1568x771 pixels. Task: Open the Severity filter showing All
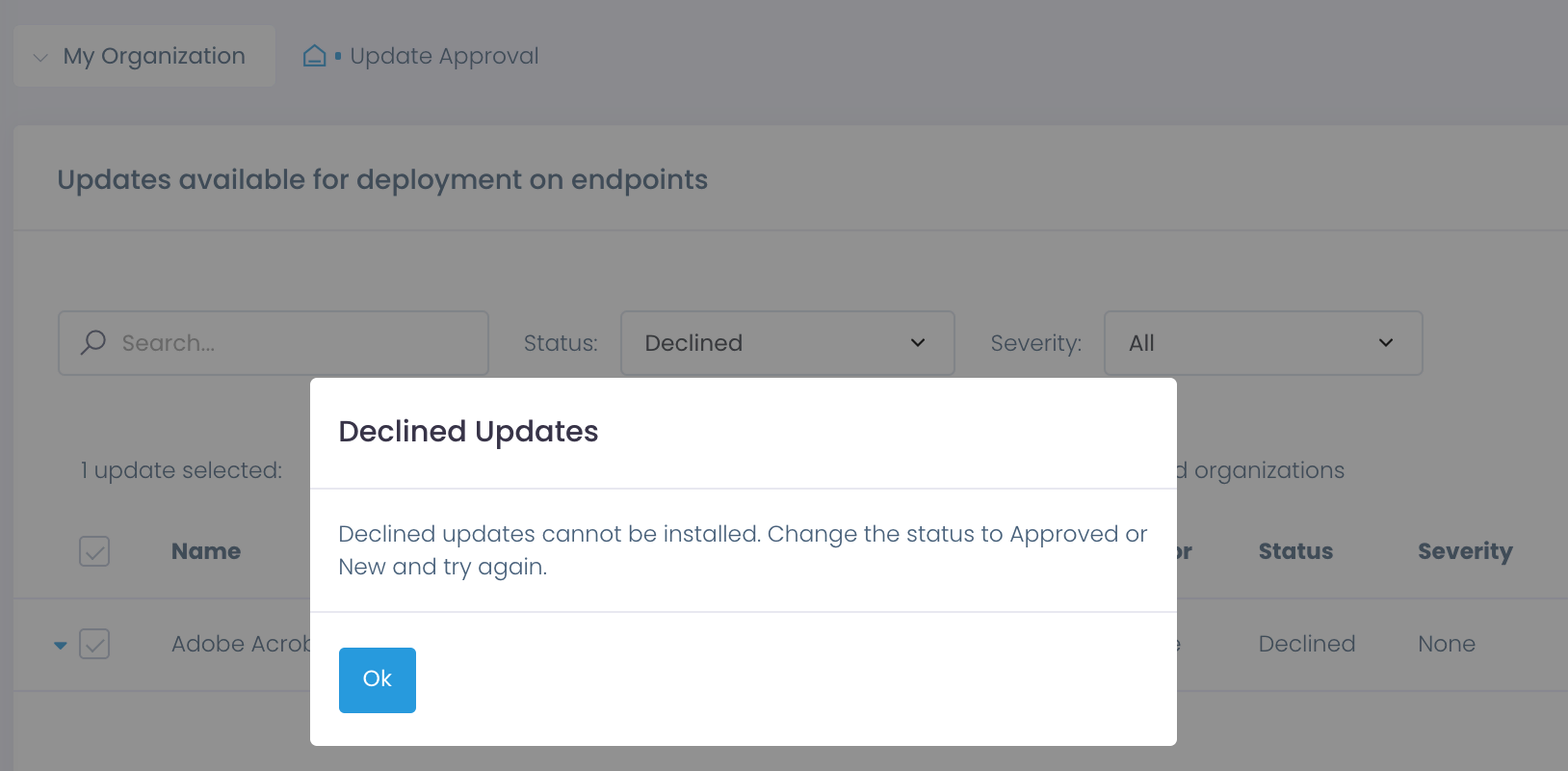tap(1263, 343)
